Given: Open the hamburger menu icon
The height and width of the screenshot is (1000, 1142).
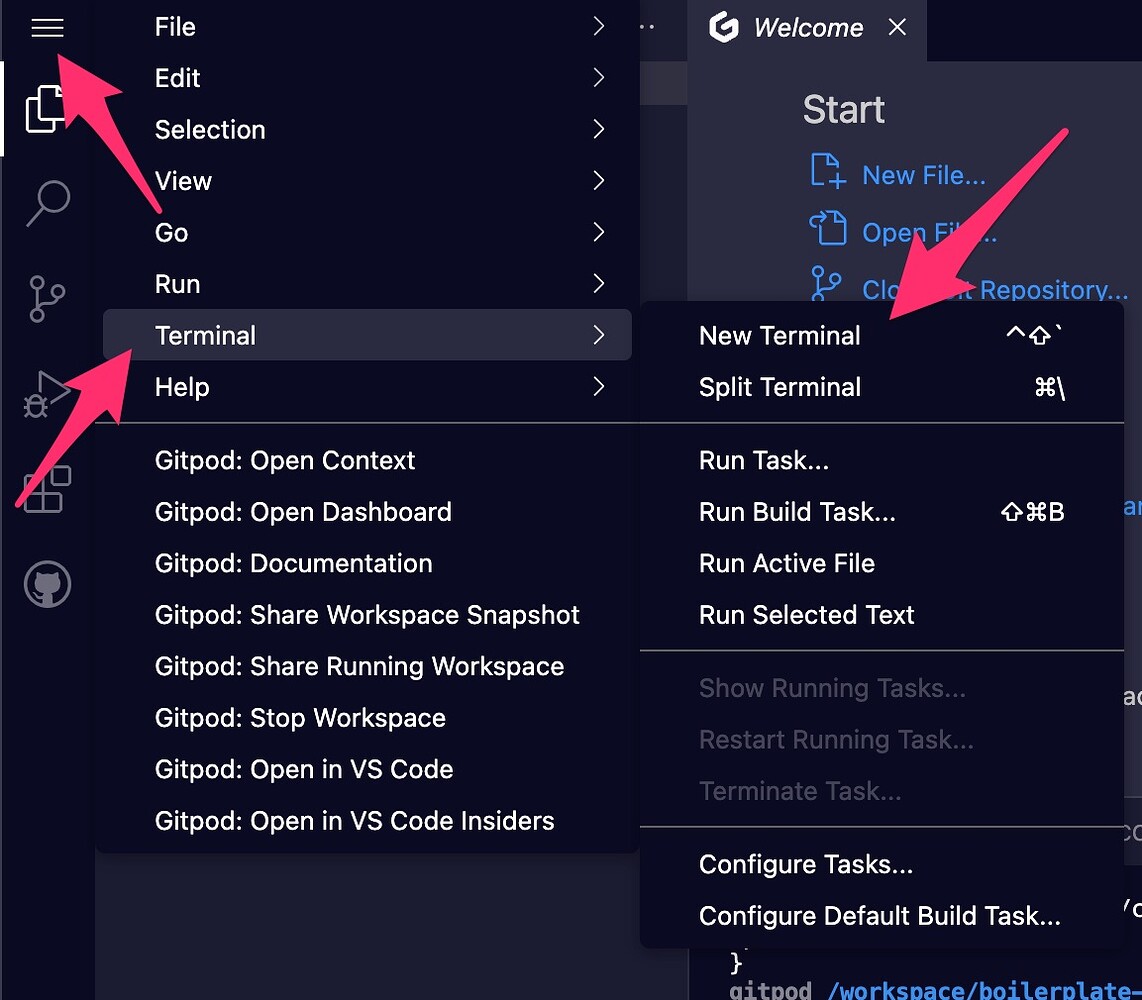Looking at the screenshot, I should tap(47, 28).
